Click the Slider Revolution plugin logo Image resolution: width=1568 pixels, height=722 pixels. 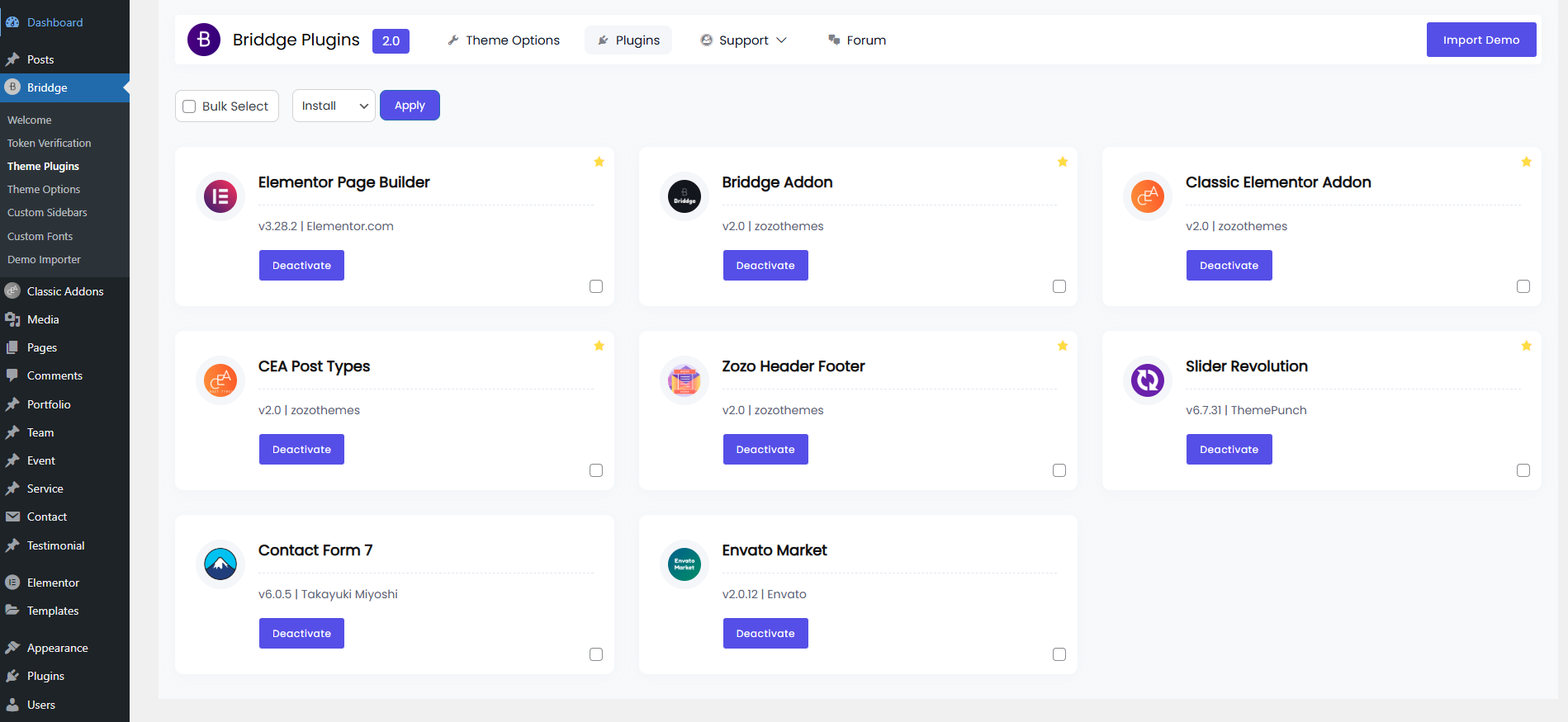pos(1148,380)
